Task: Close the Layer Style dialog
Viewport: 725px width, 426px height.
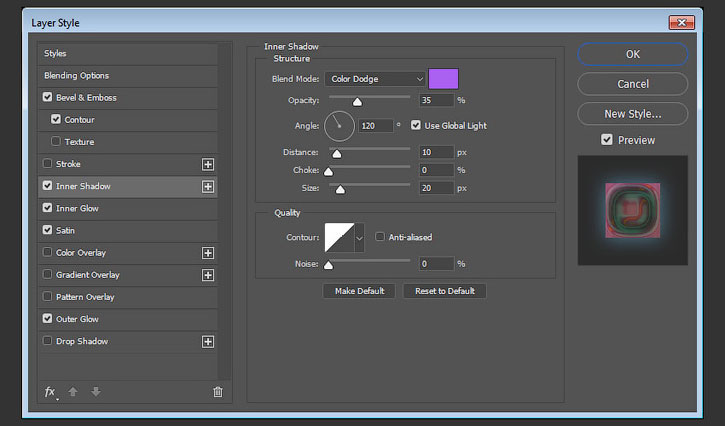Action: 682,22
